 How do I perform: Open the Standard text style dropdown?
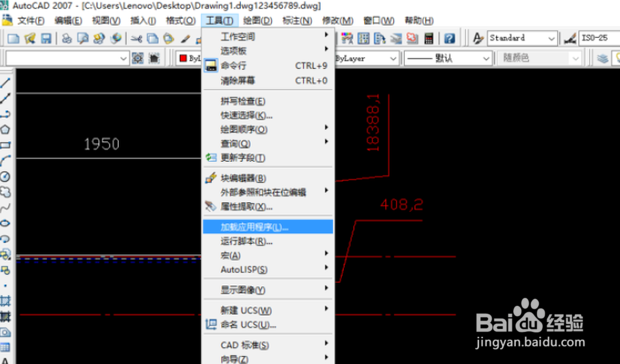click(522, 38)
